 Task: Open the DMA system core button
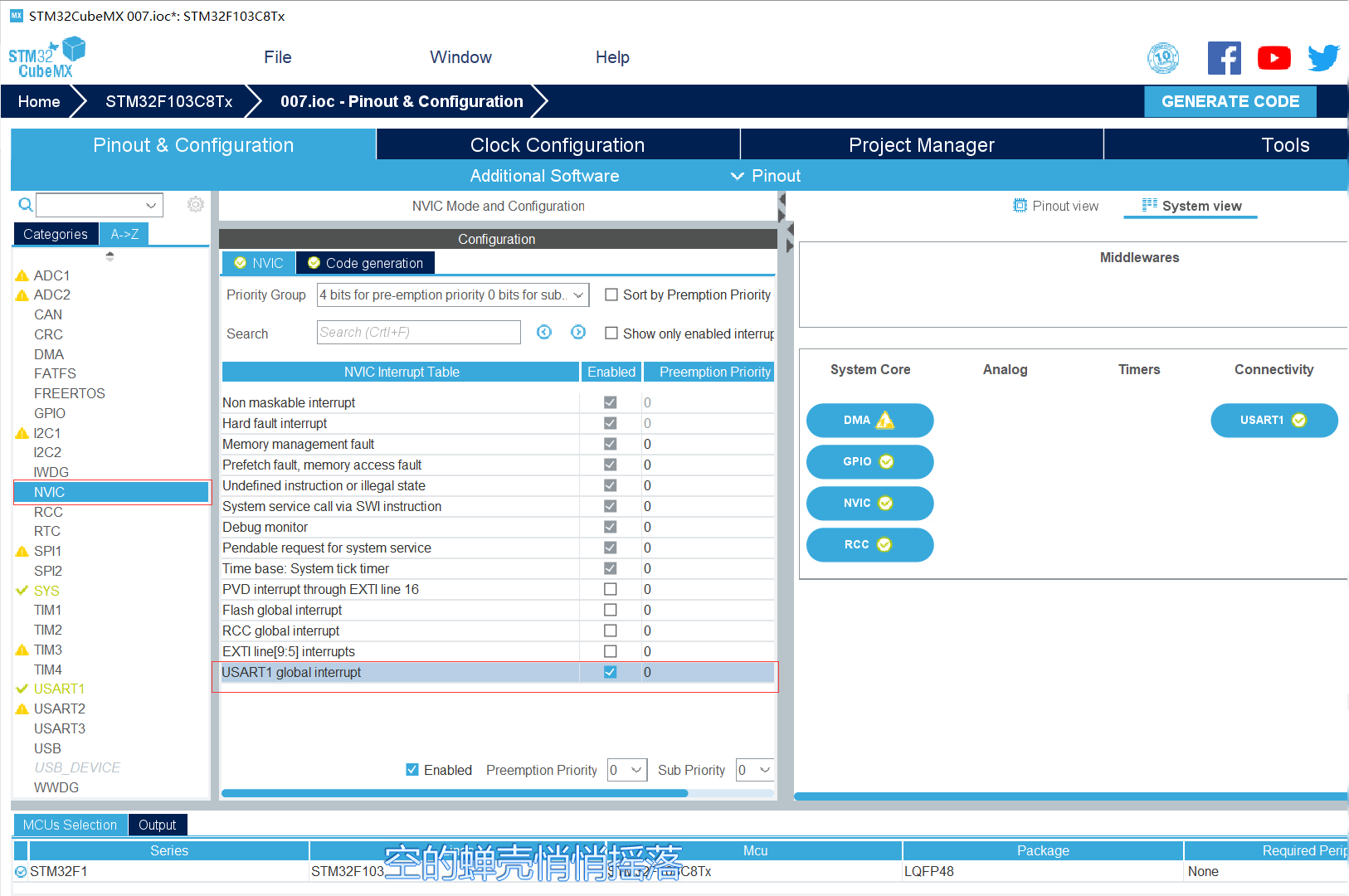click(869, 420)
